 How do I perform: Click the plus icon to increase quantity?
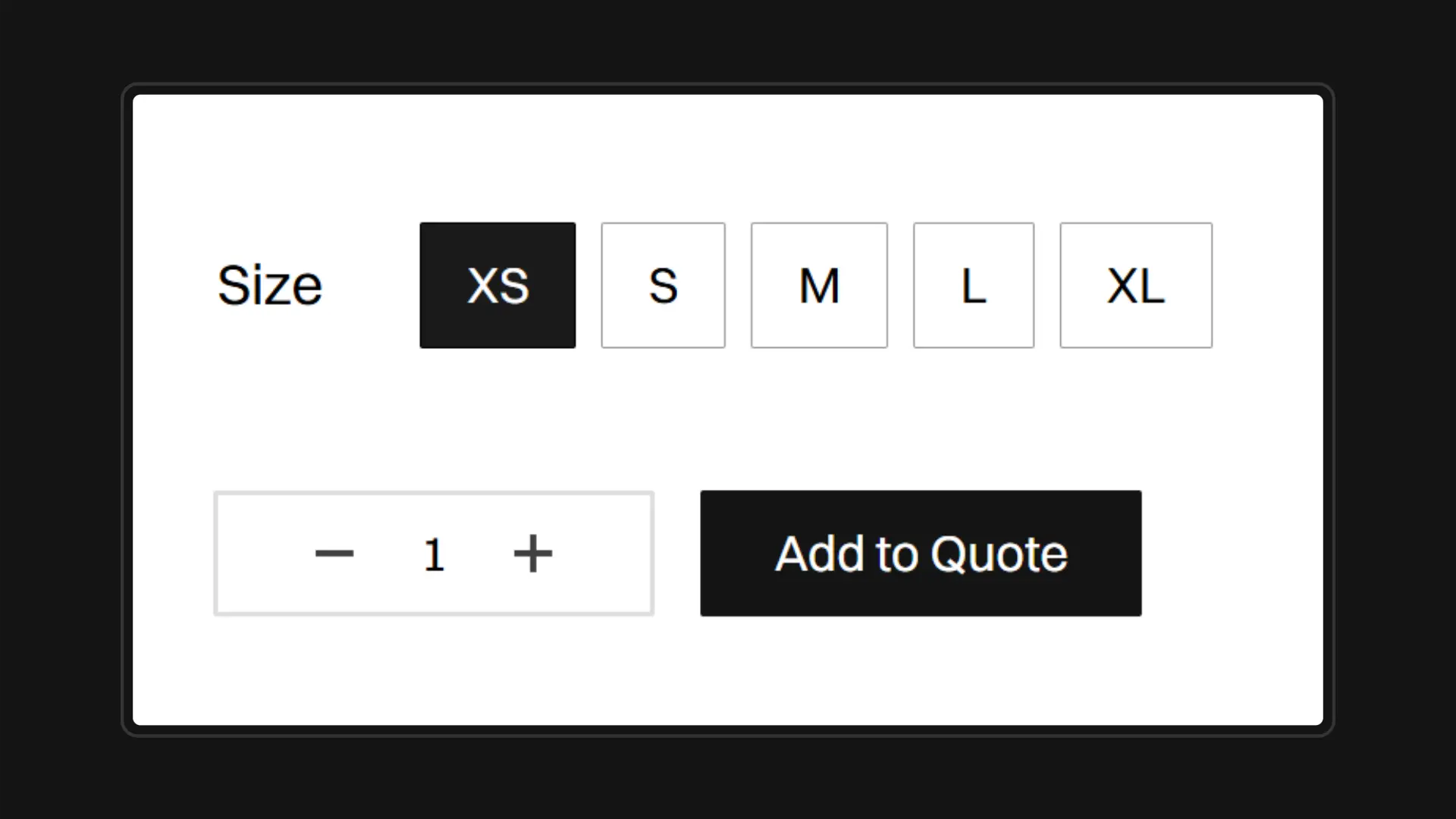(533, 554)
